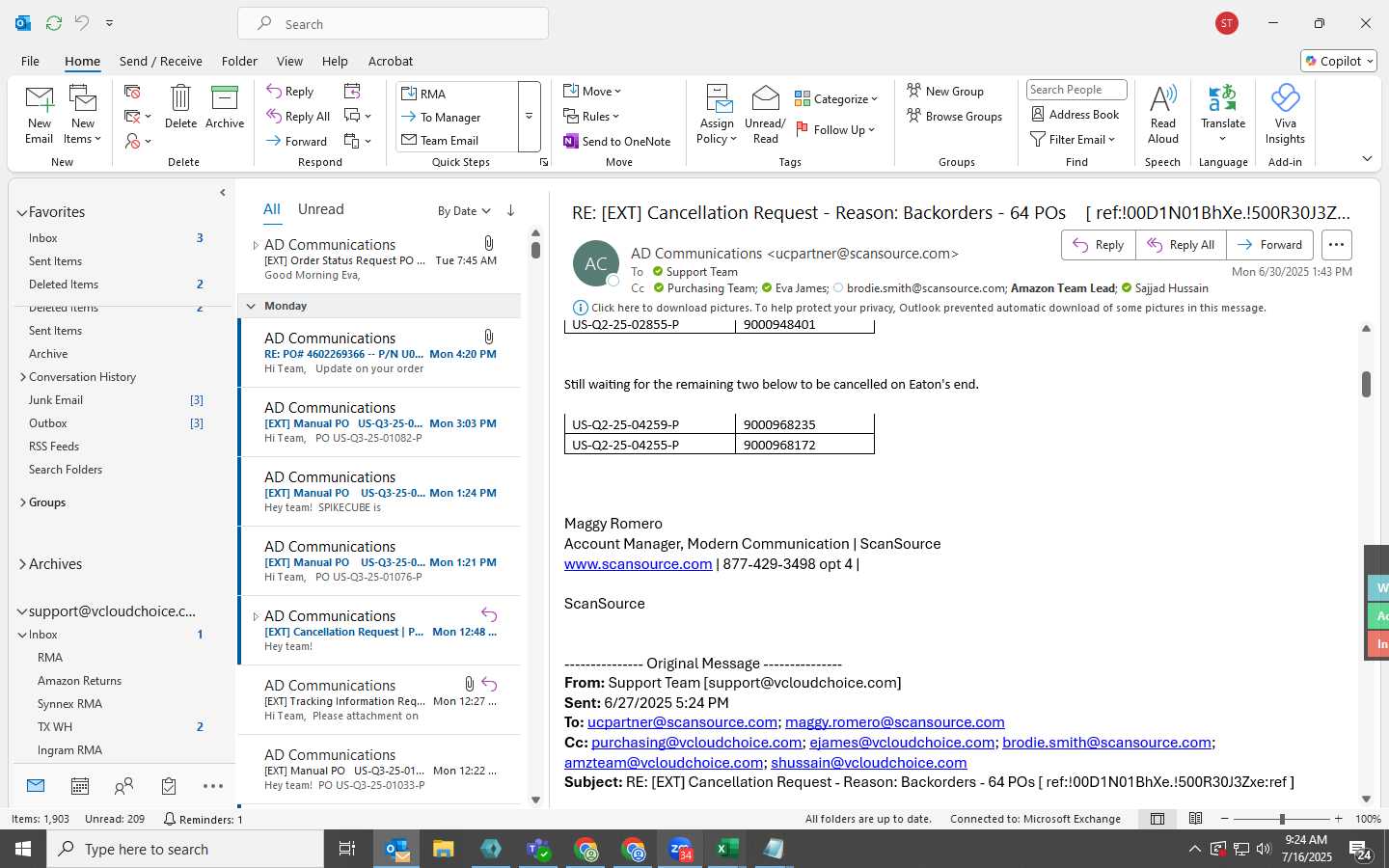
Task: Show All messages filter
Action: click(272, 209)
